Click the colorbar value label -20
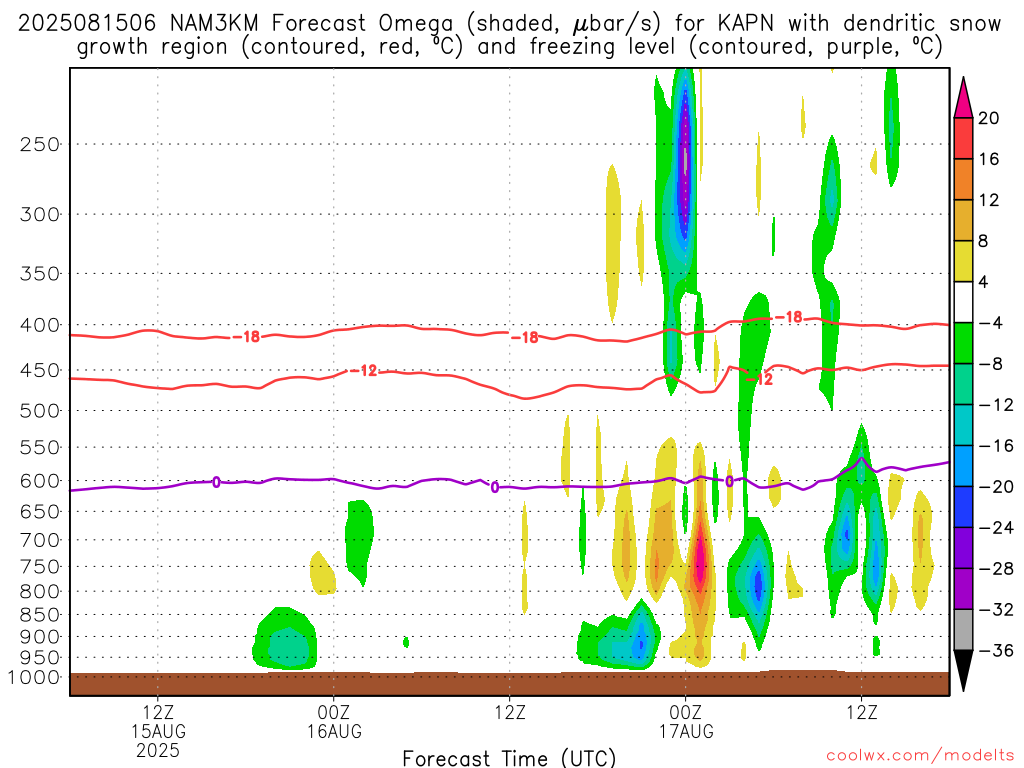The height and width of the screenshot is (768, 1024). click(996, 487)
